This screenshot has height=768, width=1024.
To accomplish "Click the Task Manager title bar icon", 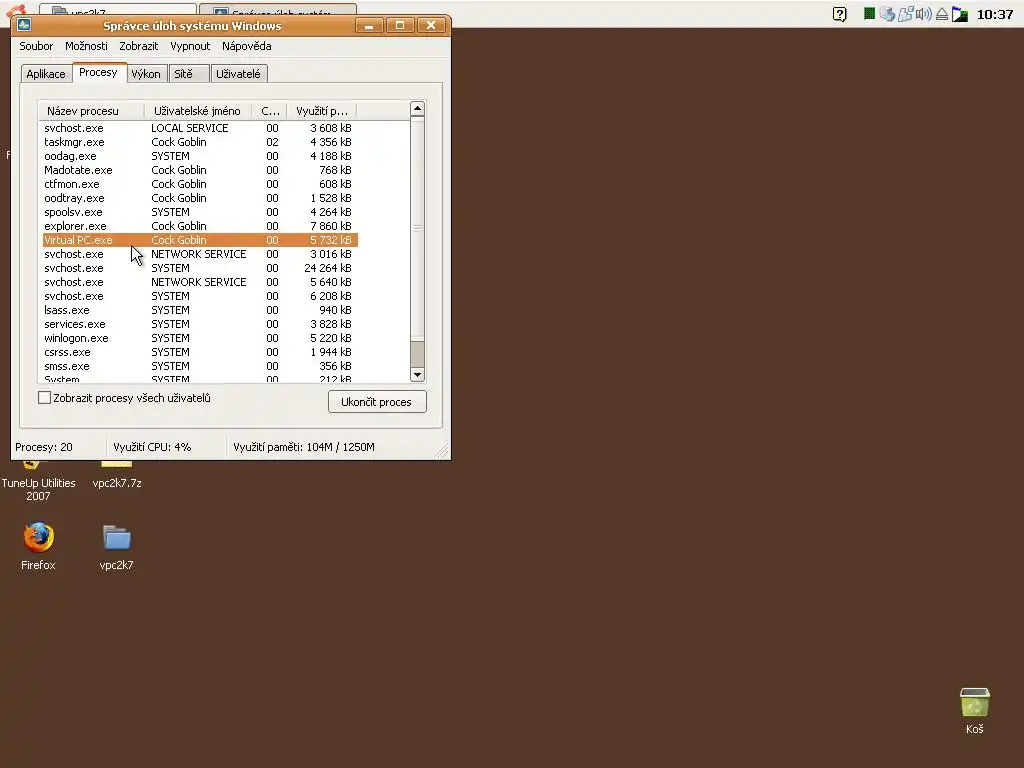I will click(x=24, y=25).
